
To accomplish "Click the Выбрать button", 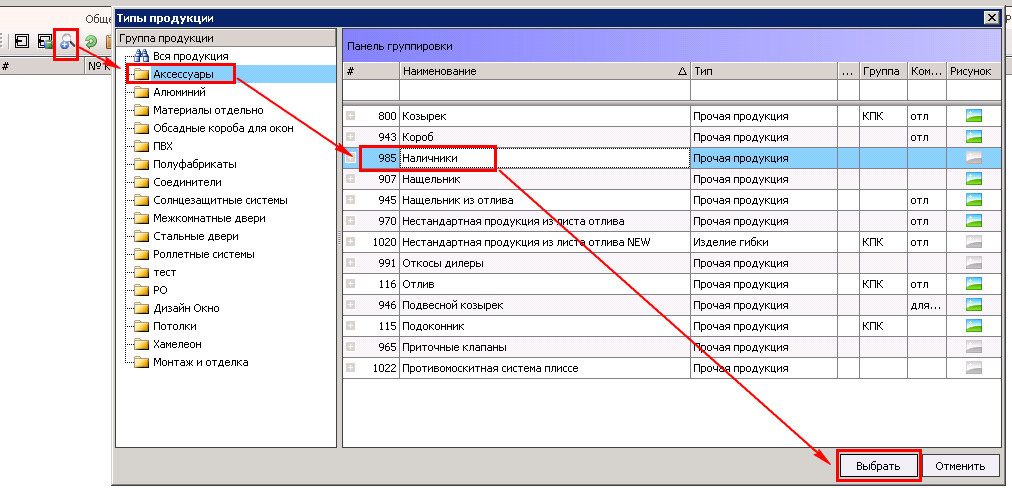I will click(878, 466).
